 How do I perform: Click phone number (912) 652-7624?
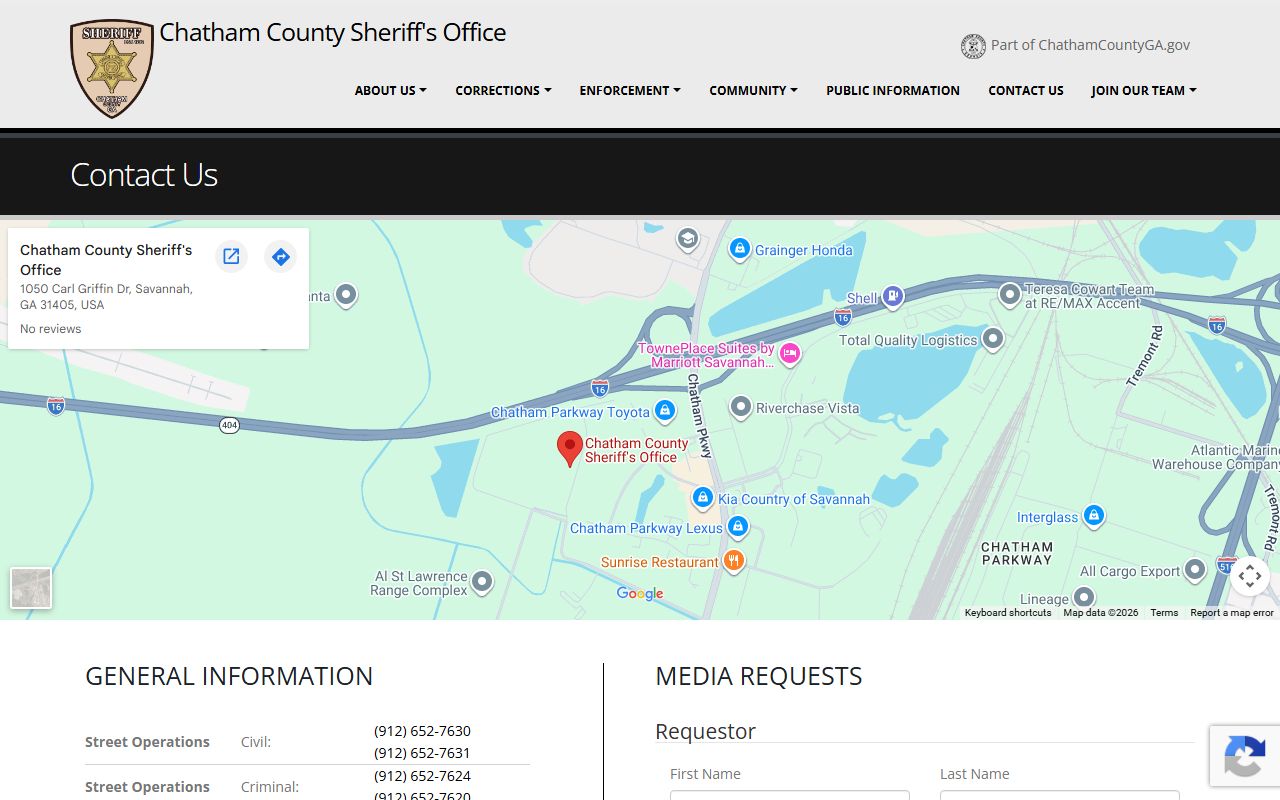422,776
